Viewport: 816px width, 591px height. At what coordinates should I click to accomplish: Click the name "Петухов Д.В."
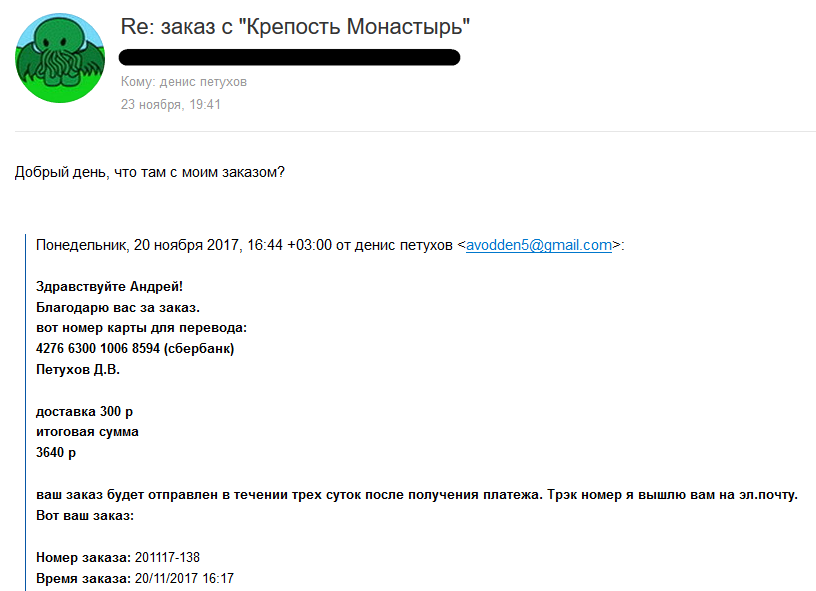[78, 369]
